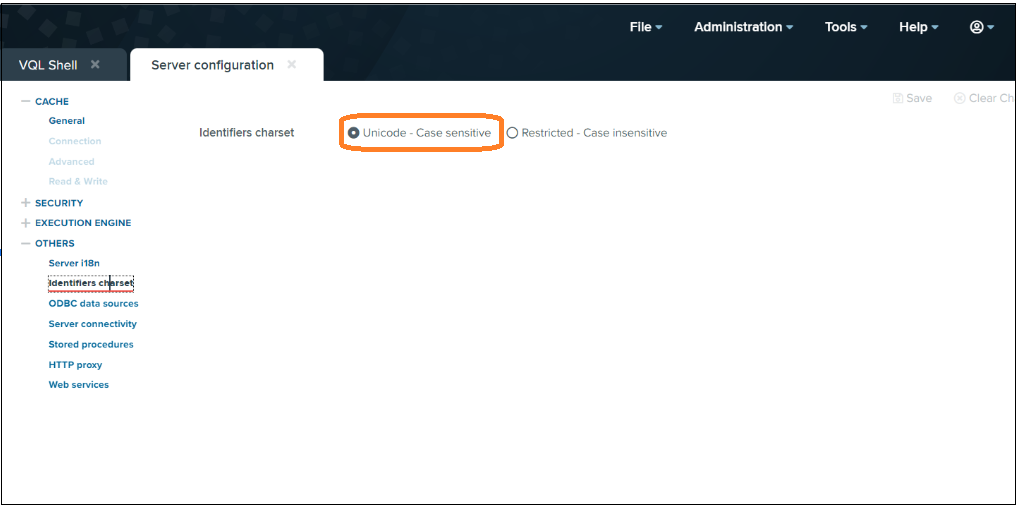Open the Tools dropdown menu
The width and height of the screenshot is (1016, 505).
click(x=845, y=27)
